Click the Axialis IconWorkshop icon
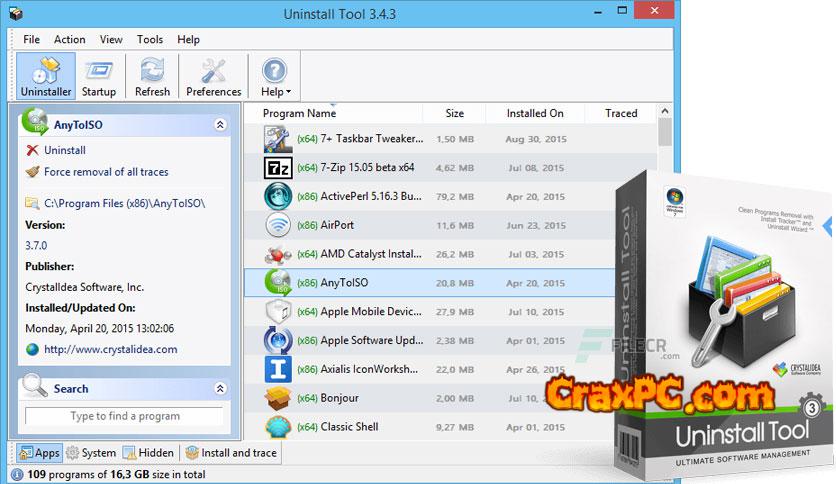This screenshot has width=836, height=484. [x=278, y=369]
